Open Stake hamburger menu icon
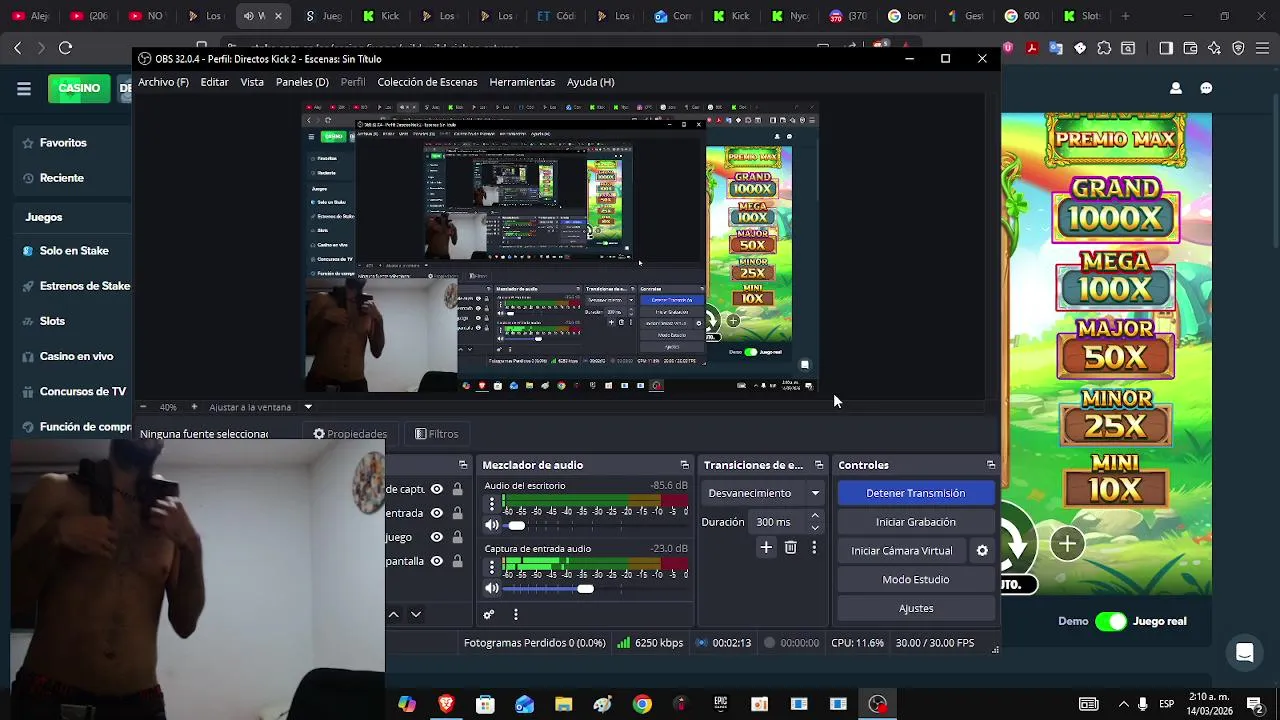1280x720 pixels. coord(24,88)
